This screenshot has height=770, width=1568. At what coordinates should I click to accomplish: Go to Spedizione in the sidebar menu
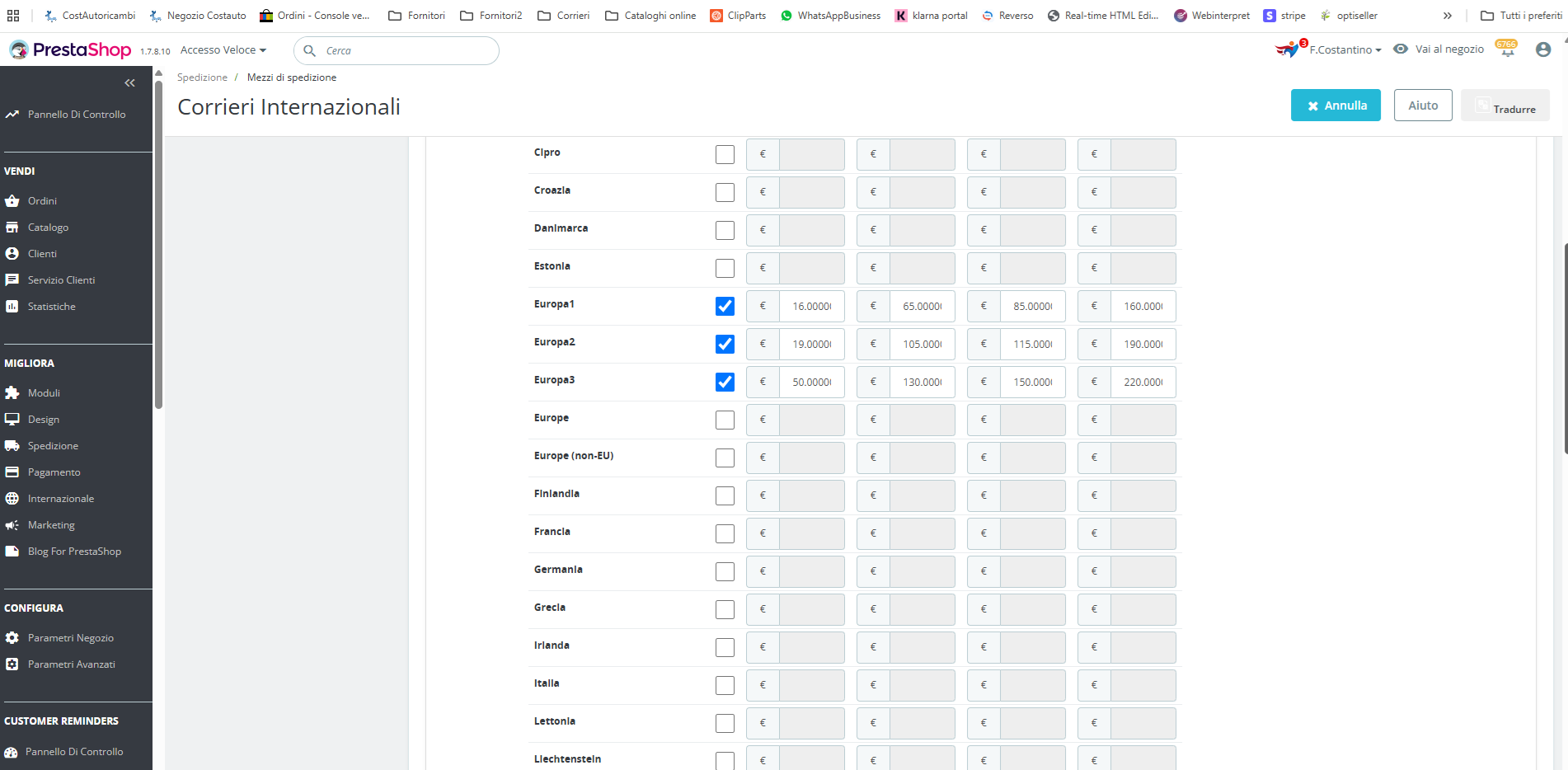[53, 446]
